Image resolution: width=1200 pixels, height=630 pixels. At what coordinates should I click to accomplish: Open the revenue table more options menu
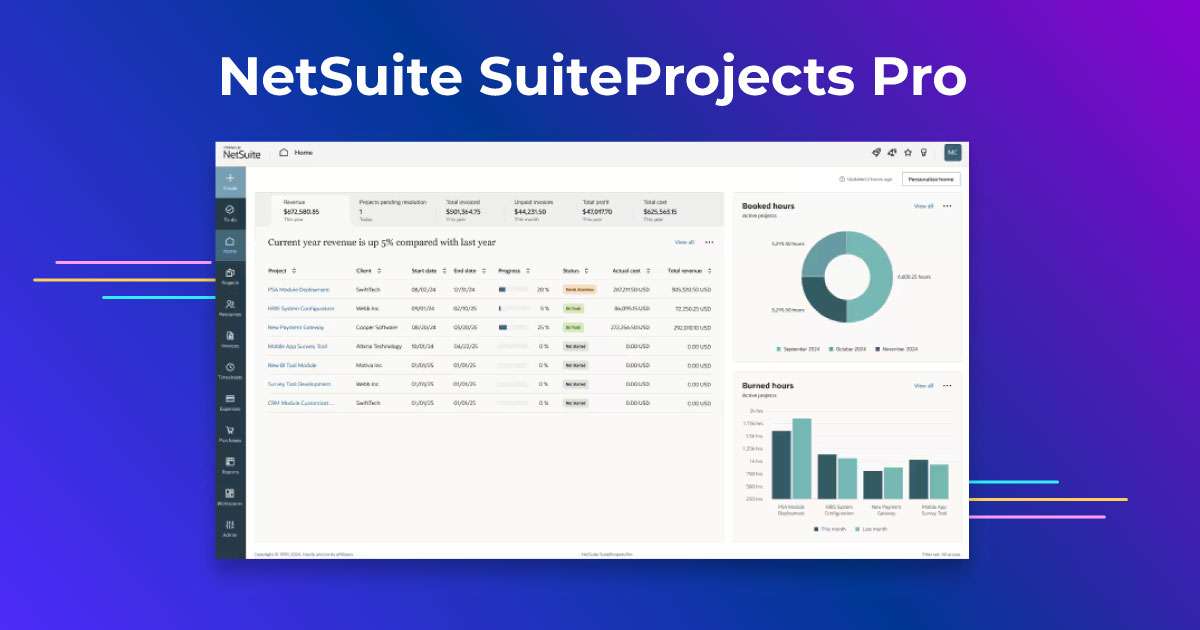point(709,242)
